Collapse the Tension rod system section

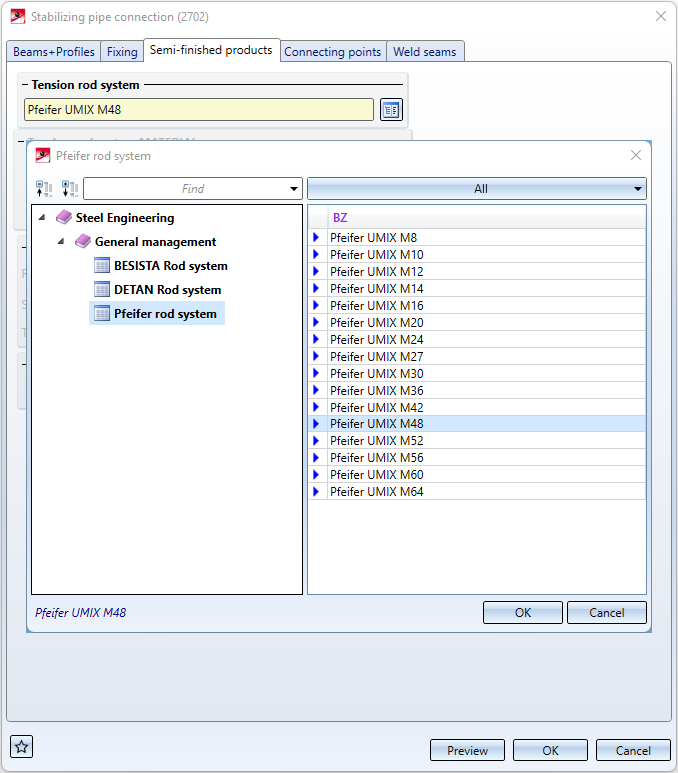pyautogui.click(x=25, y=85)
